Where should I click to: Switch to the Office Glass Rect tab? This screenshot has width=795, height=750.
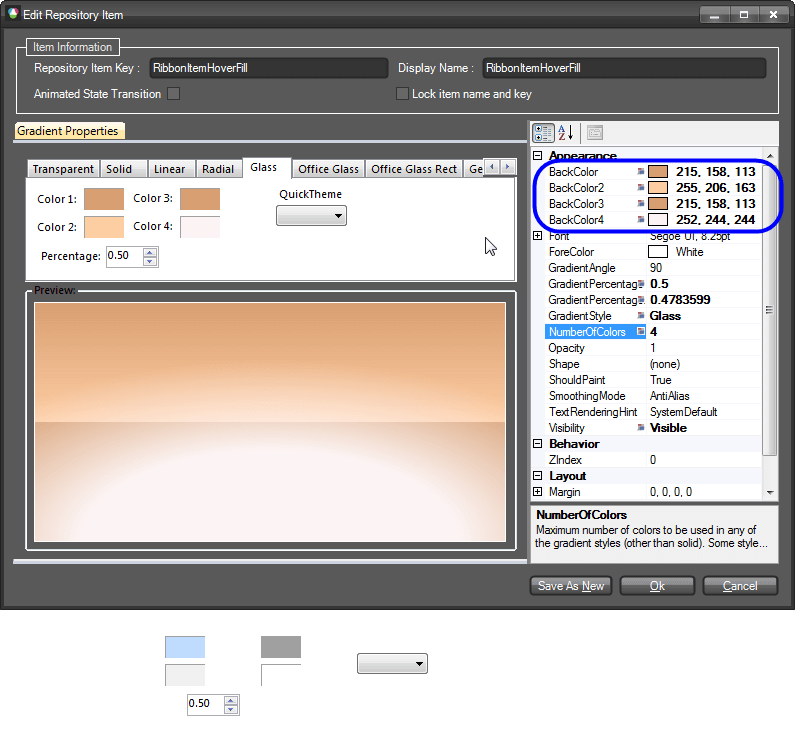[414, 169]
